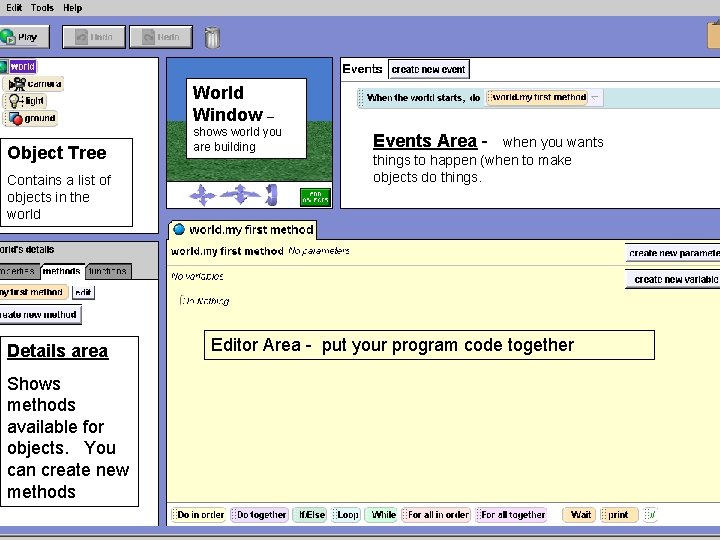The height and width of the screenshot is (540, 720).
Task: Click edit button beside my first method
Action: (x=83, y=292)
